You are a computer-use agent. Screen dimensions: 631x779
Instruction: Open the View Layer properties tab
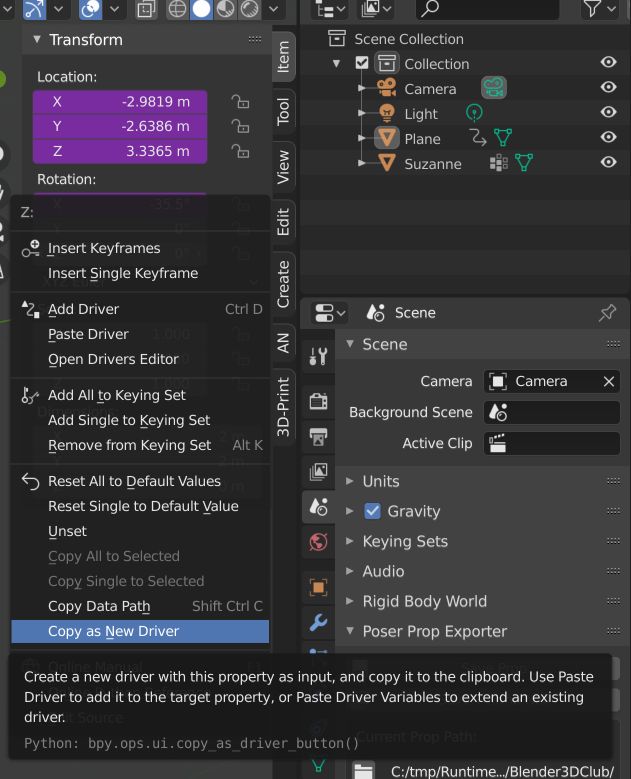318,471
